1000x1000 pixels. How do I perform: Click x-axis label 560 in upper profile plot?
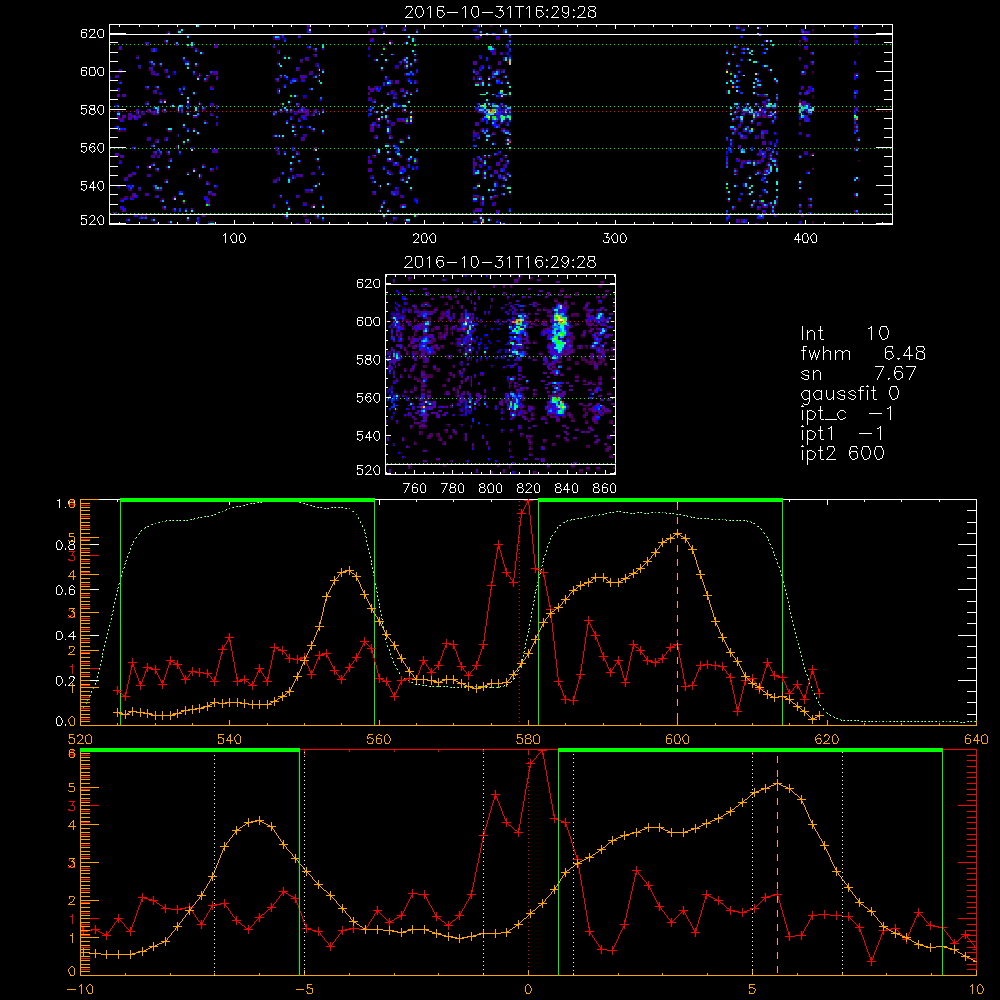tap(379, 739)
